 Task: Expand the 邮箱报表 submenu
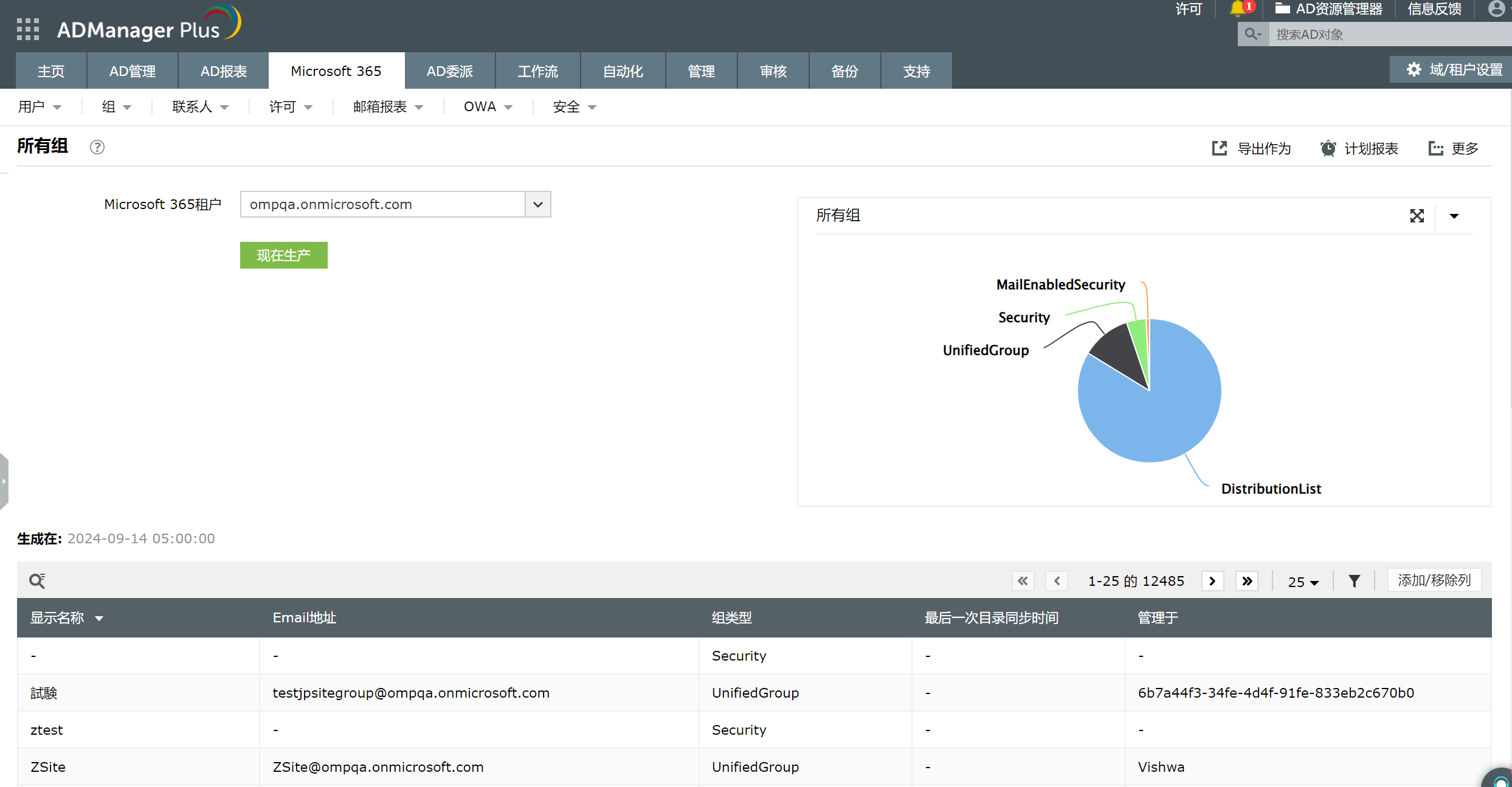pos(388,107)
